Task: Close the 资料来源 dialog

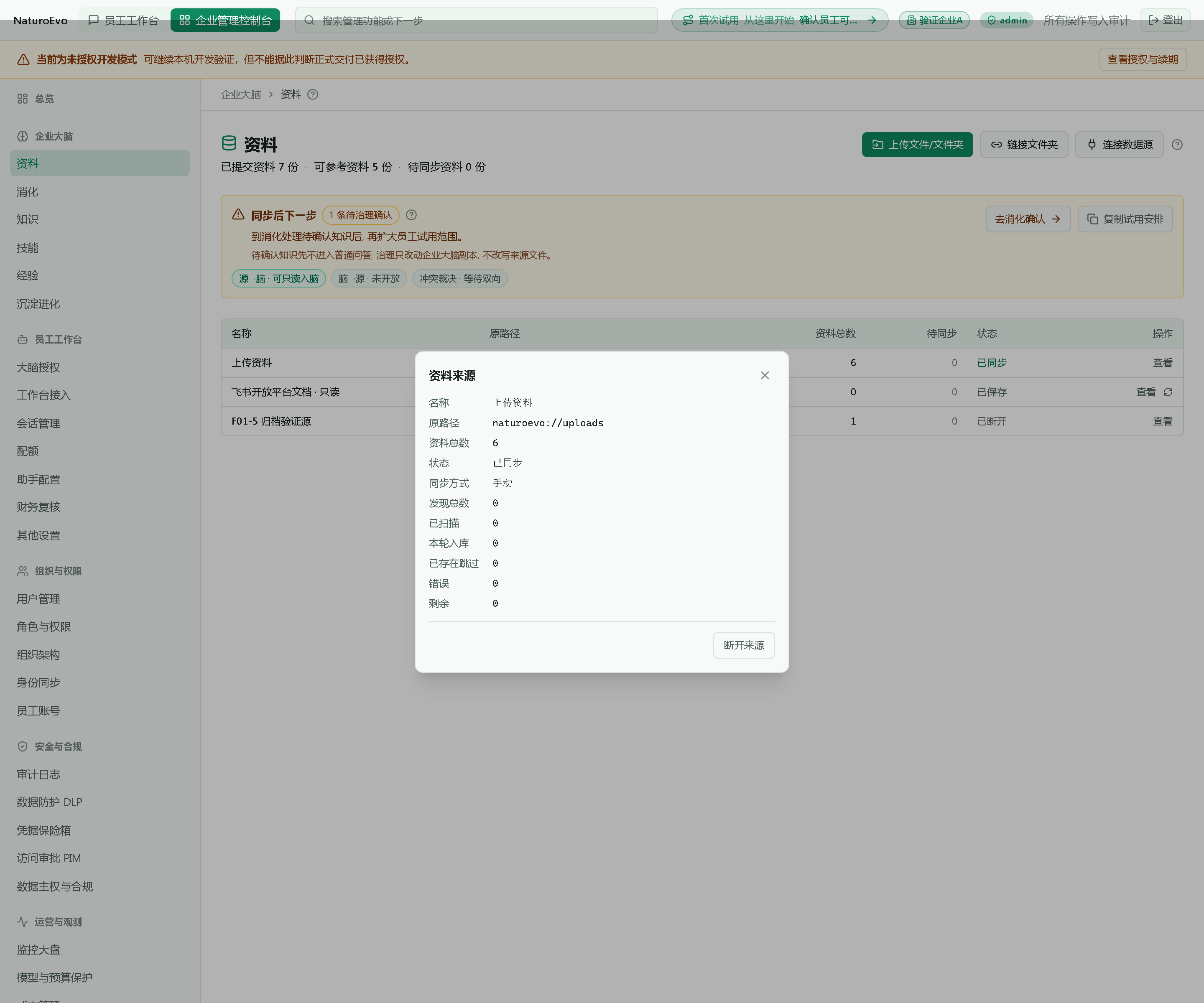Action: pyautogui.click(x=764, y=375)
